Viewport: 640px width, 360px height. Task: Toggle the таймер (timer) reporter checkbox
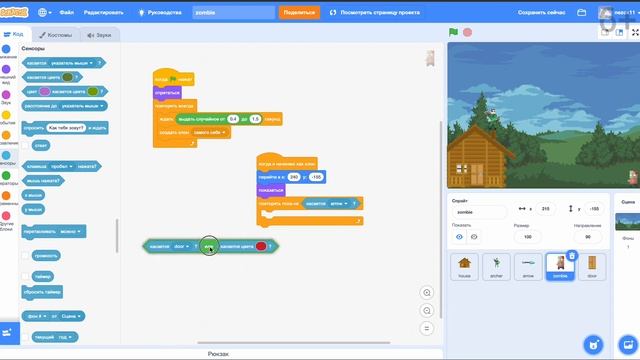point(25,276)
